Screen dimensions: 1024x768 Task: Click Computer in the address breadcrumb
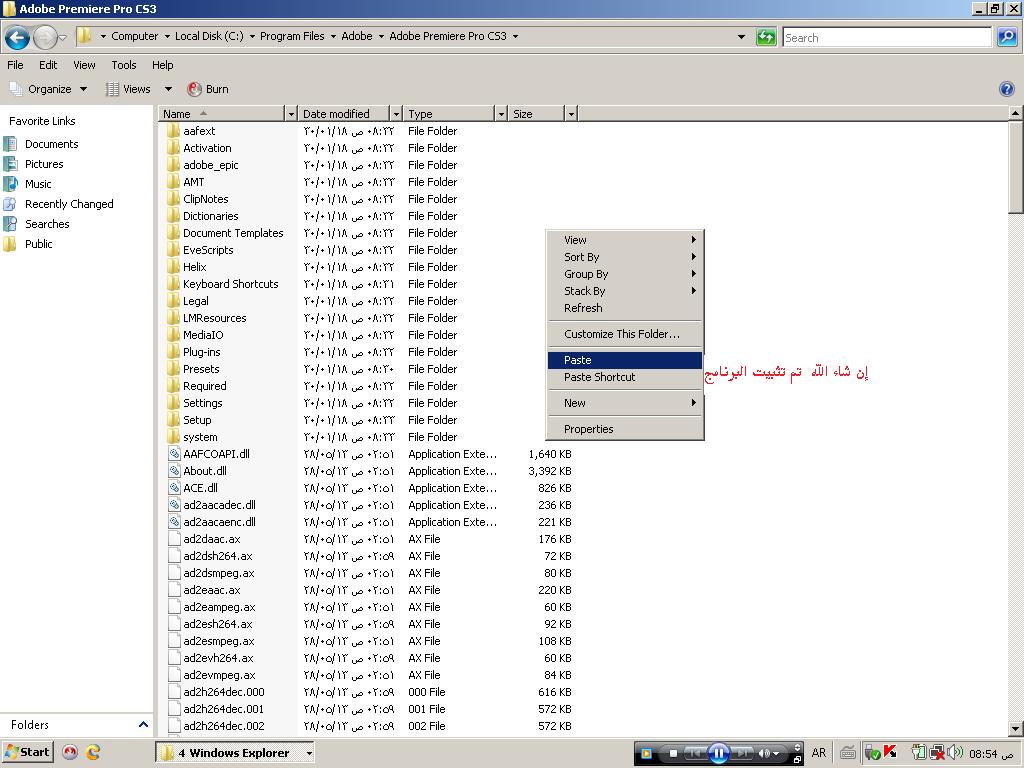pyautogui.click(x=135, y=37)
